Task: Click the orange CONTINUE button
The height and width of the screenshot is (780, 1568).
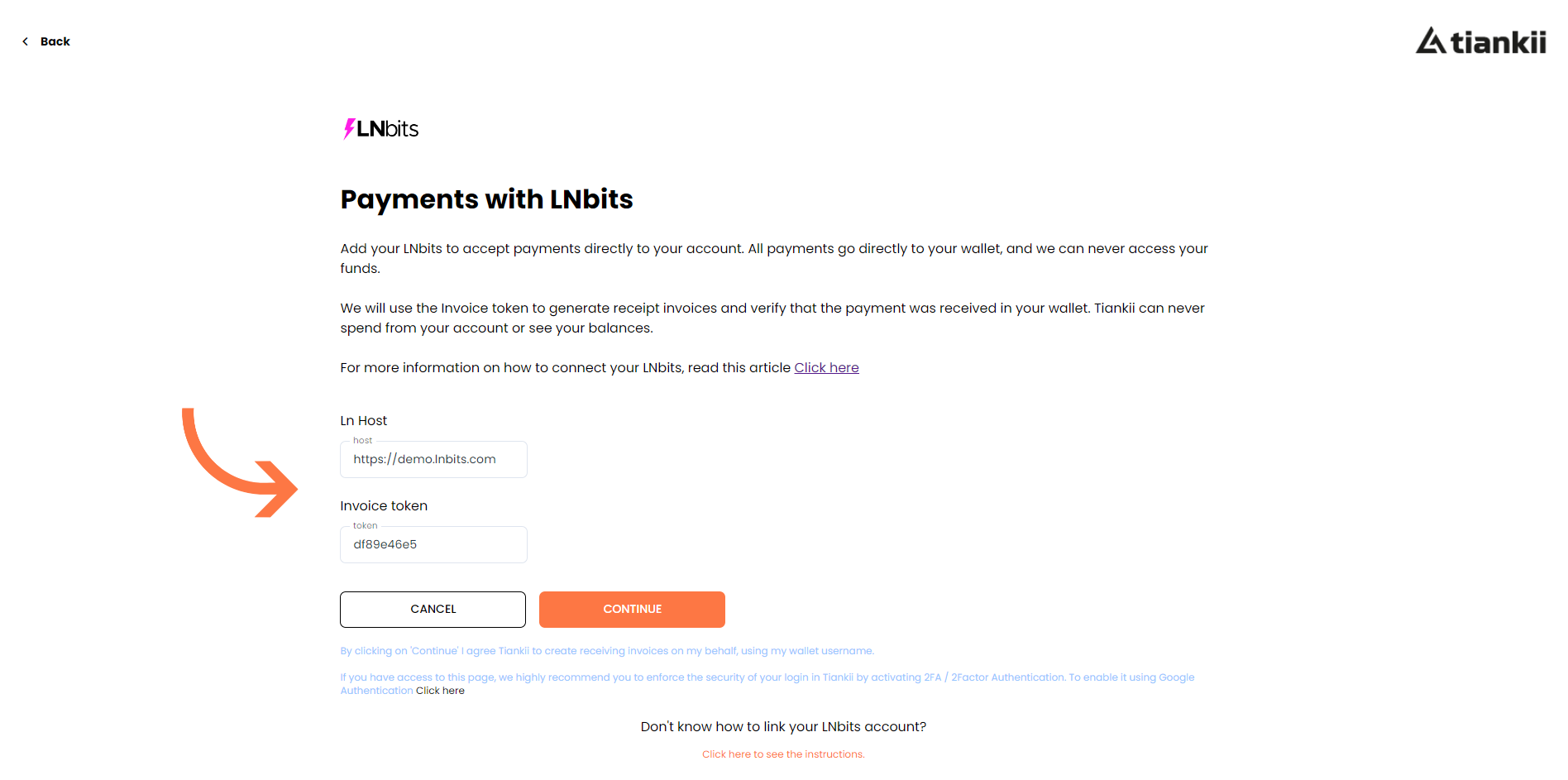Action: pyautogui.click(x=632, y=610)
